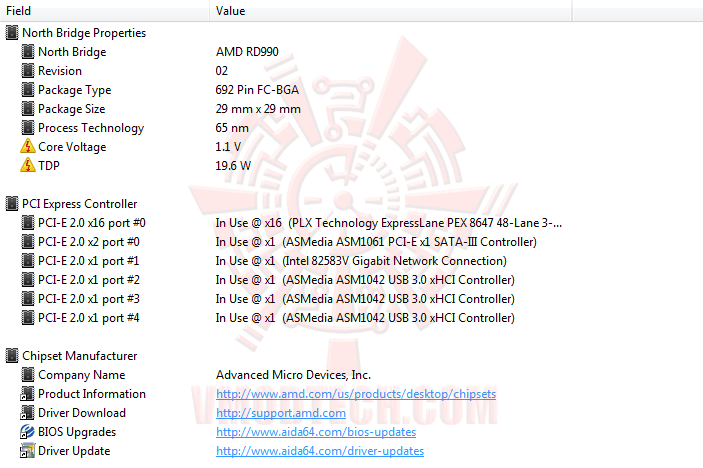Select the Chipset Manufacturer group row

(79, 355)
